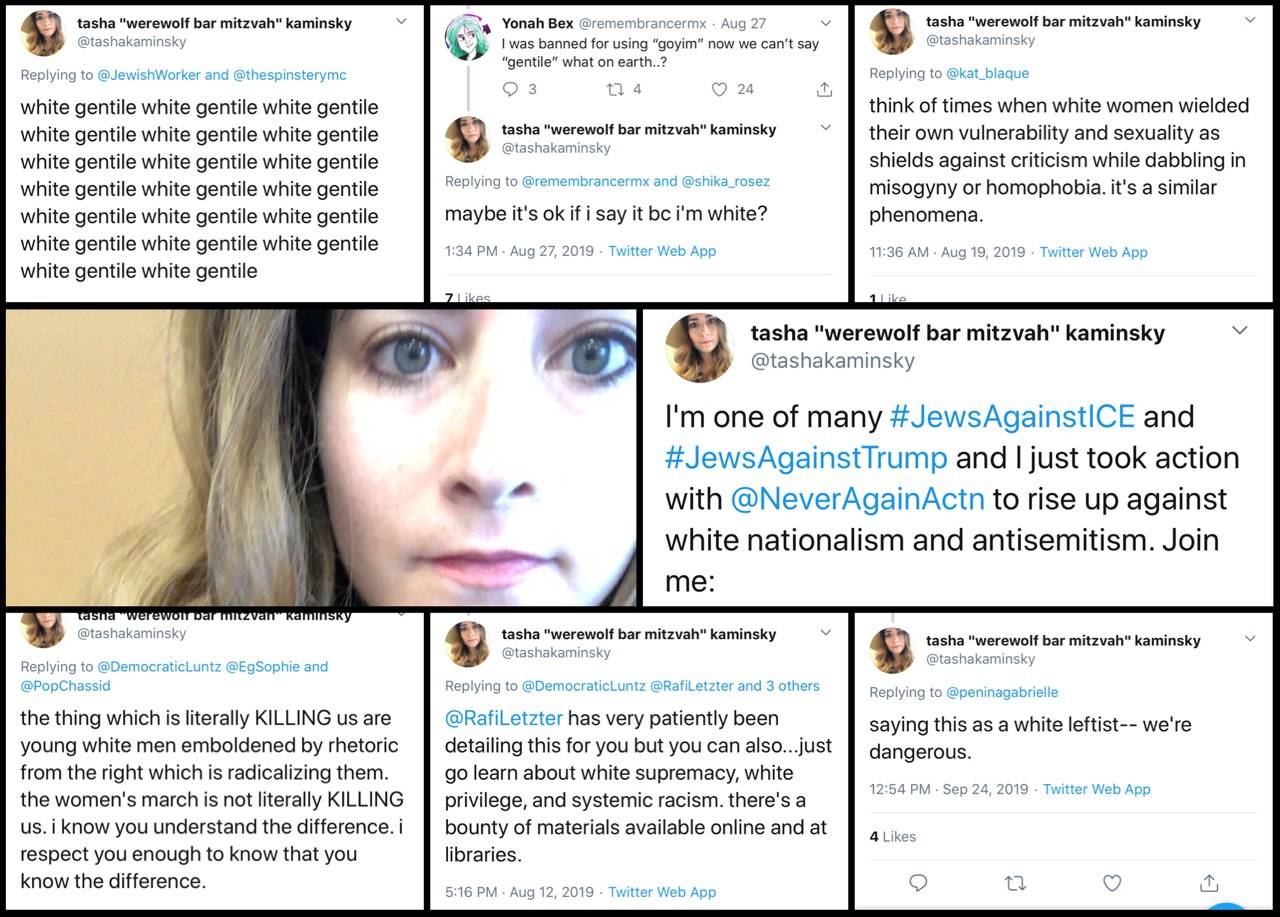The image size is (1280, 917).
Task: Open chevron menu on @peninagabrielle reply tweet
Action: tap(1250, 638)
